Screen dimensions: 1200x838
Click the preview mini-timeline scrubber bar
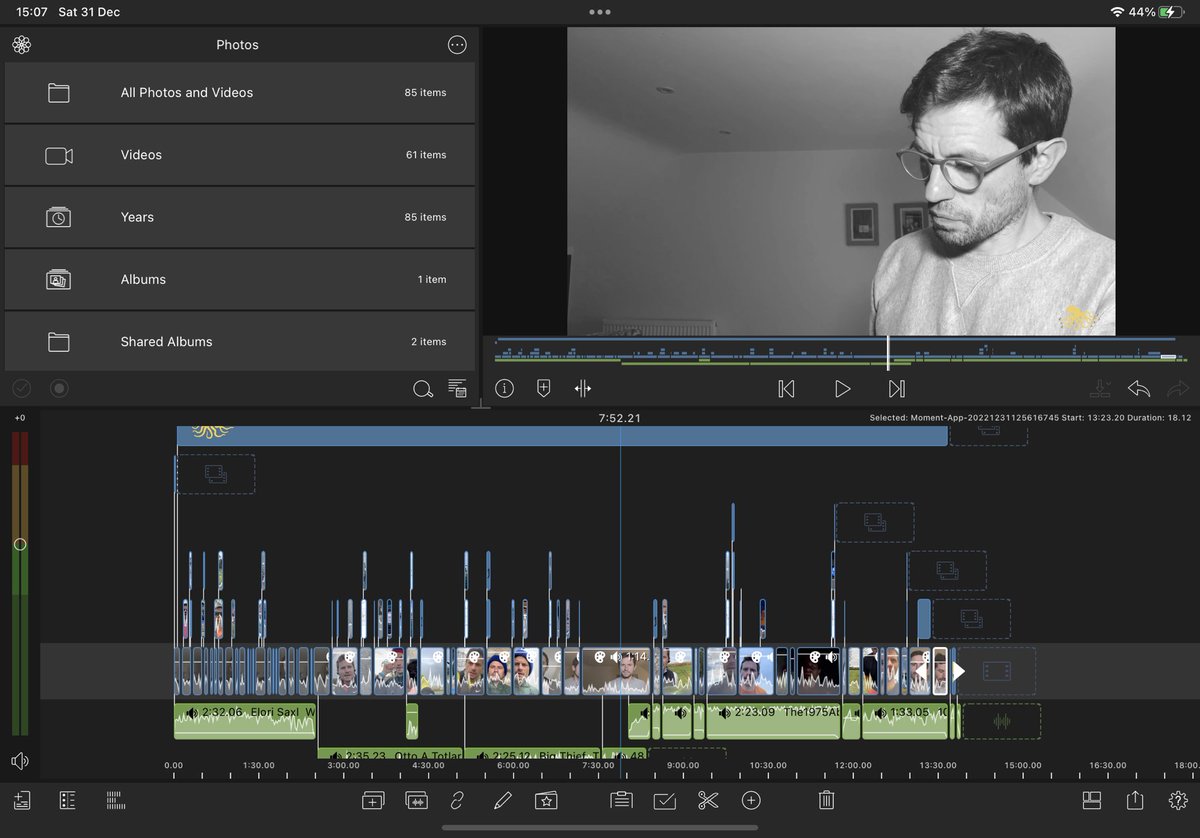(x=841, y=352)
